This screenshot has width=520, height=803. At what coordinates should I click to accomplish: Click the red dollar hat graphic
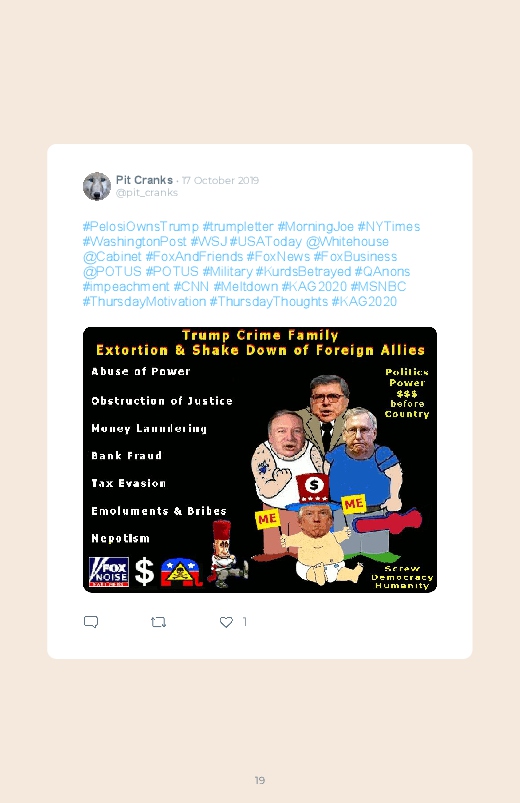click(x=314, y=488)
